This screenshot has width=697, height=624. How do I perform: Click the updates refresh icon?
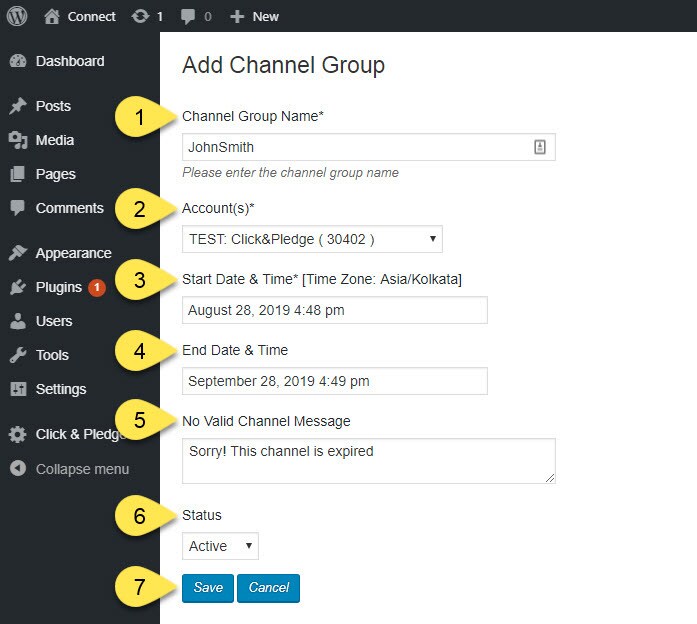point(140,16)
